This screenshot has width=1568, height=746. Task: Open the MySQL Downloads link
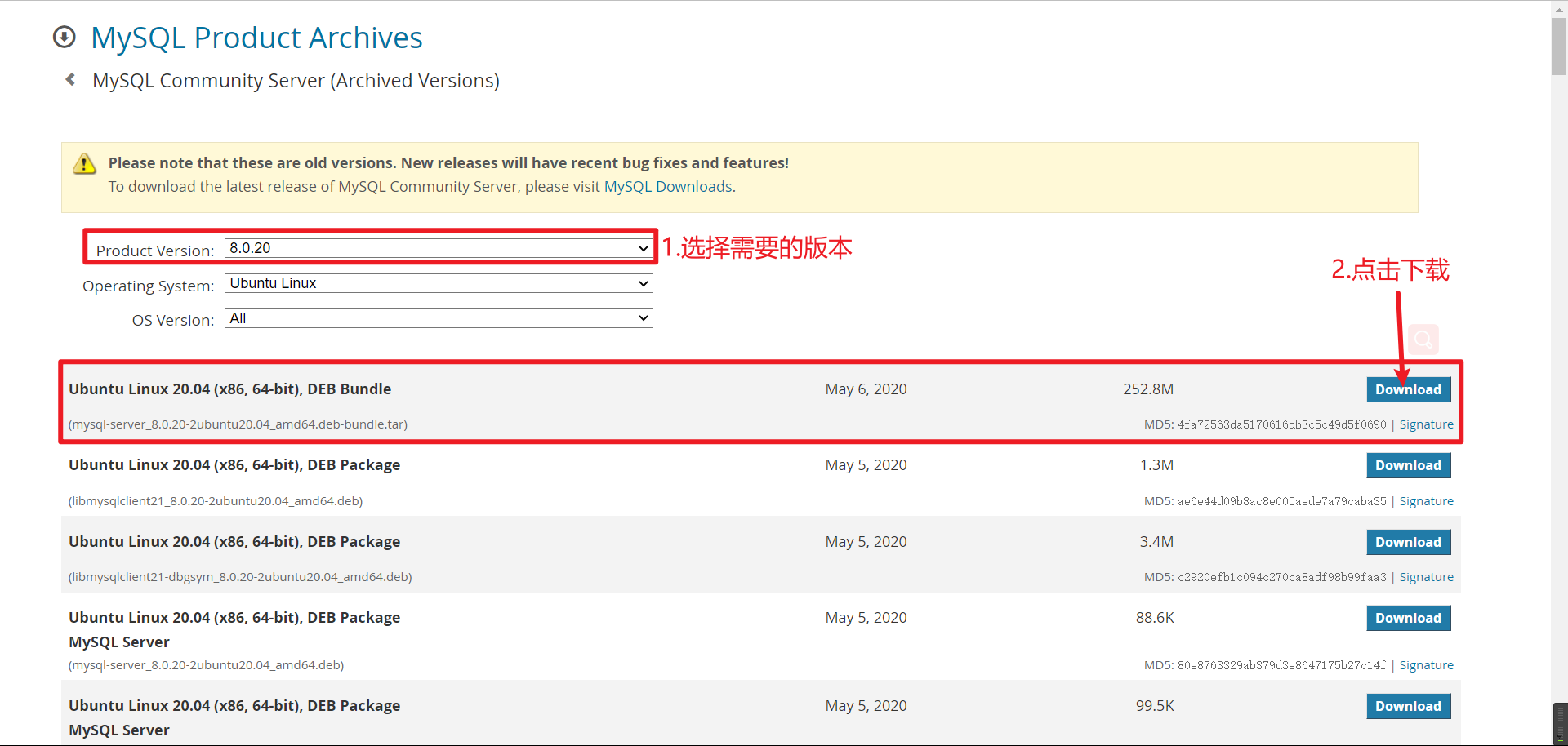(668, 186)
